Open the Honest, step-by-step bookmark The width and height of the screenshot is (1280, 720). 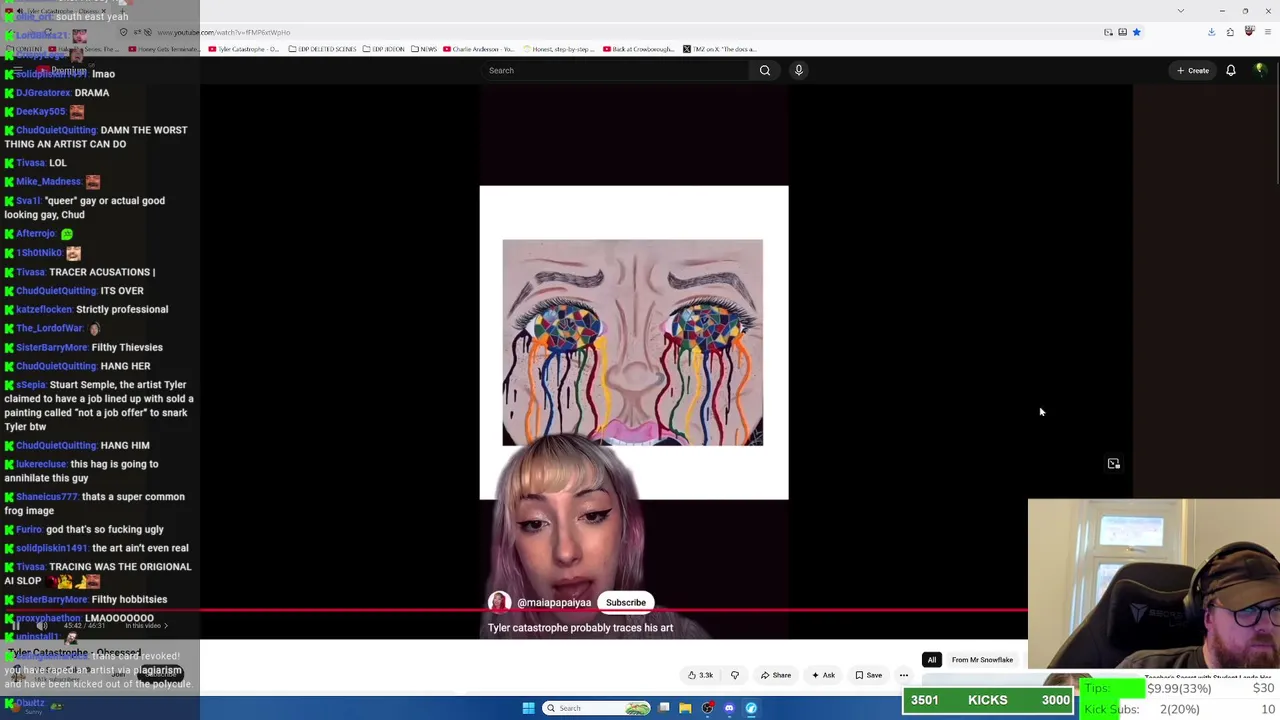tap(557, 49)
